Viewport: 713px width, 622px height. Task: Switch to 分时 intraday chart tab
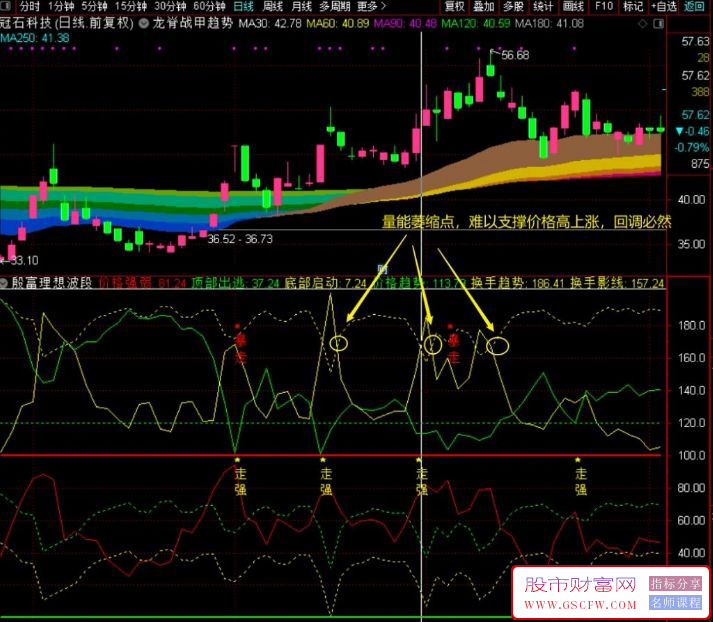30,6
